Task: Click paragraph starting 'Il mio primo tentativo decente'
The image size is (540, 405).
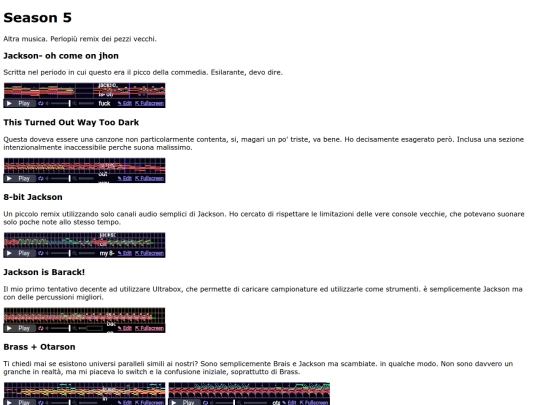Action: [x=263, y=293]
